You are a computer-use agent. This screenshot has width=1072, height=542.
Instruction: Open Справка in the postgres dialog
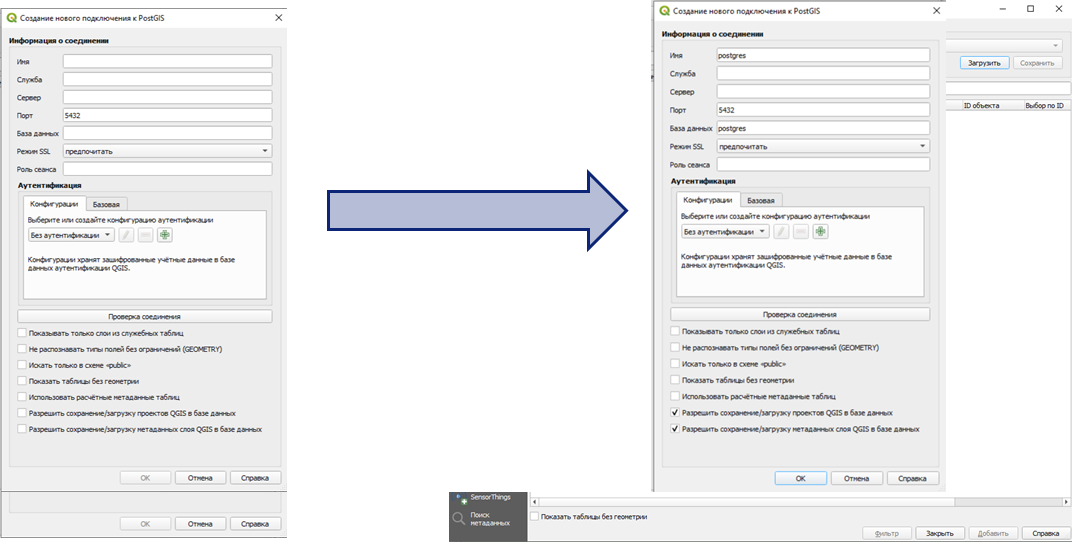click(x=912, y=478)
